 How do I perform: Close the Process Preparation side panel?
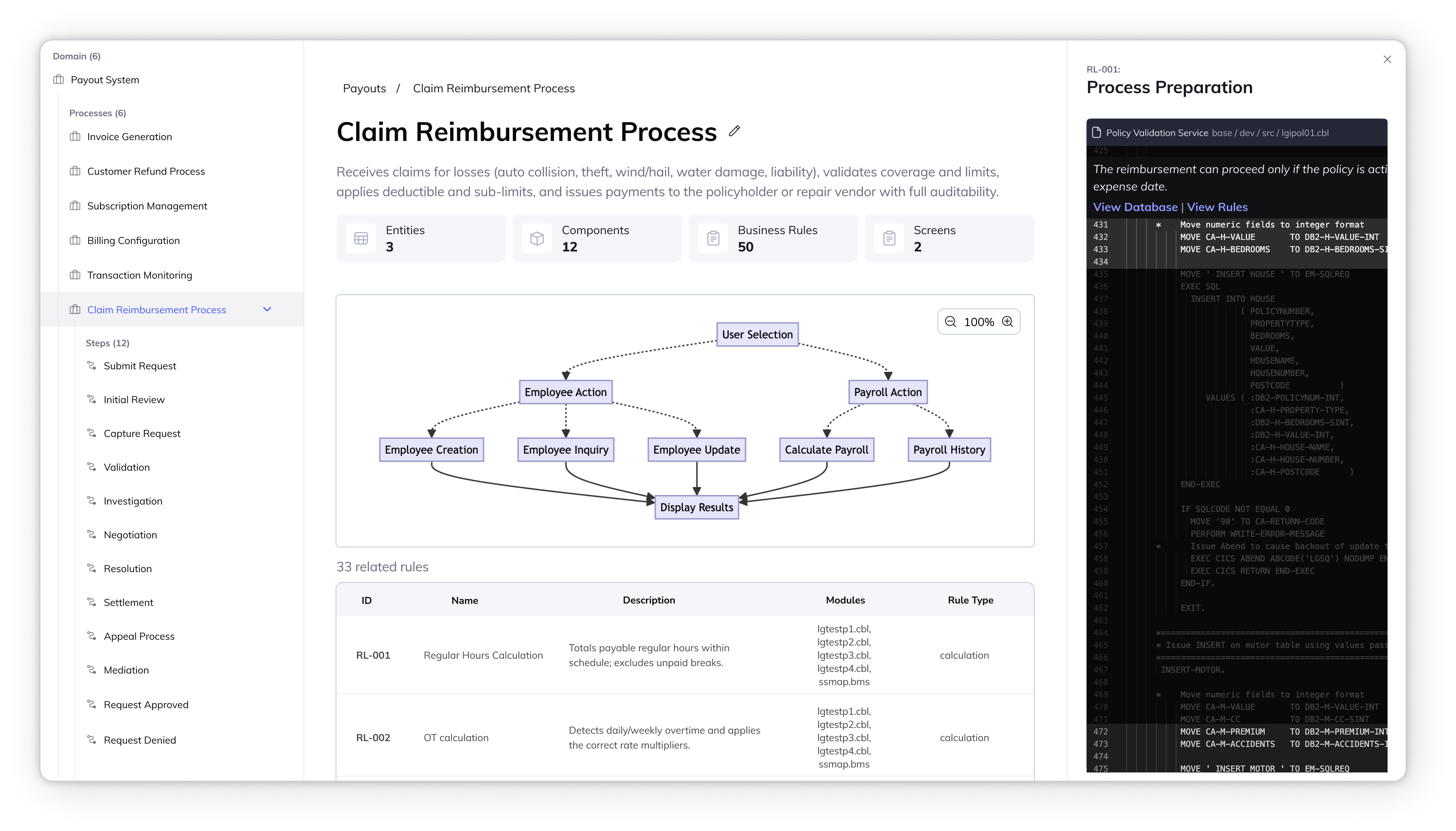[1387, 59]
